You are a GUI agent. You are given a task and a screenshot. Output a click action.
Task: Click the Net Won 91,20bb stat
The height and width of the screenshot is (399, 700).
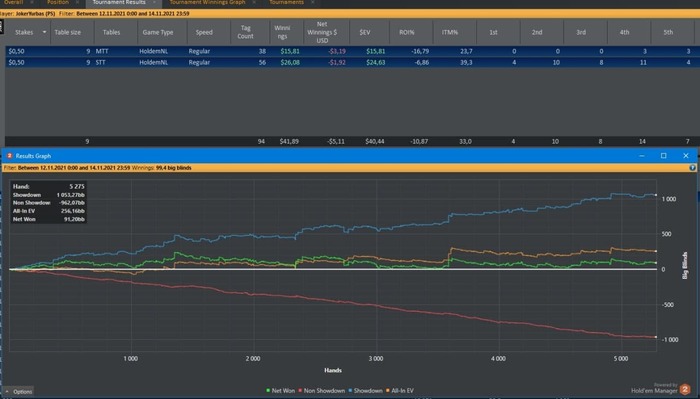pyautogui.click(x=48, y=220)
